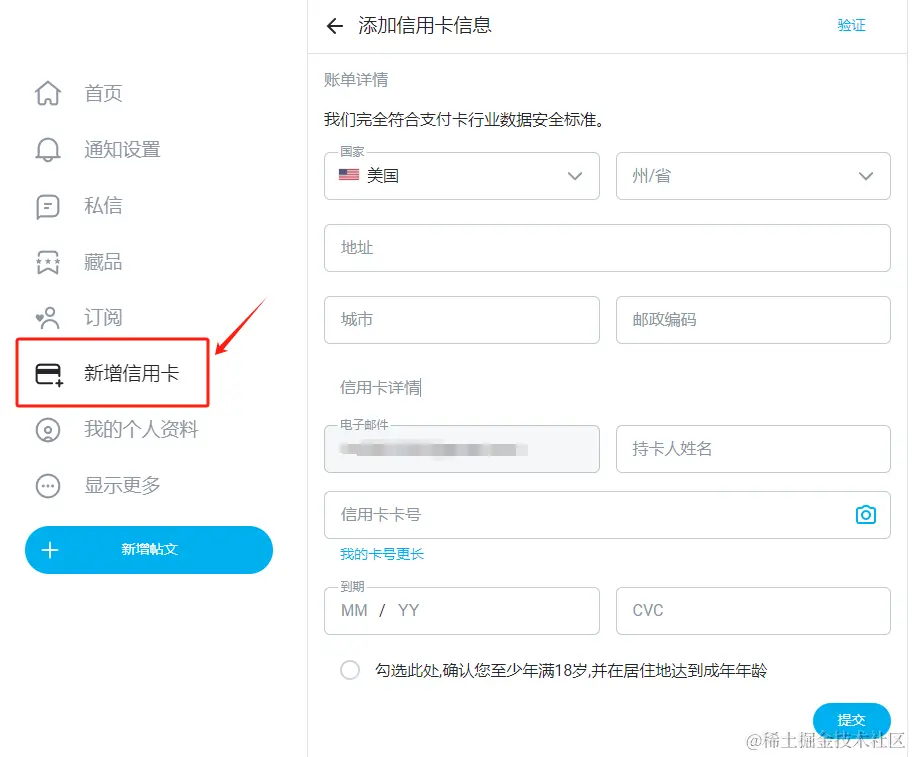912x757 pixels.
Task: Click the plus icon on 新增帖文 button
Action: 50,550
